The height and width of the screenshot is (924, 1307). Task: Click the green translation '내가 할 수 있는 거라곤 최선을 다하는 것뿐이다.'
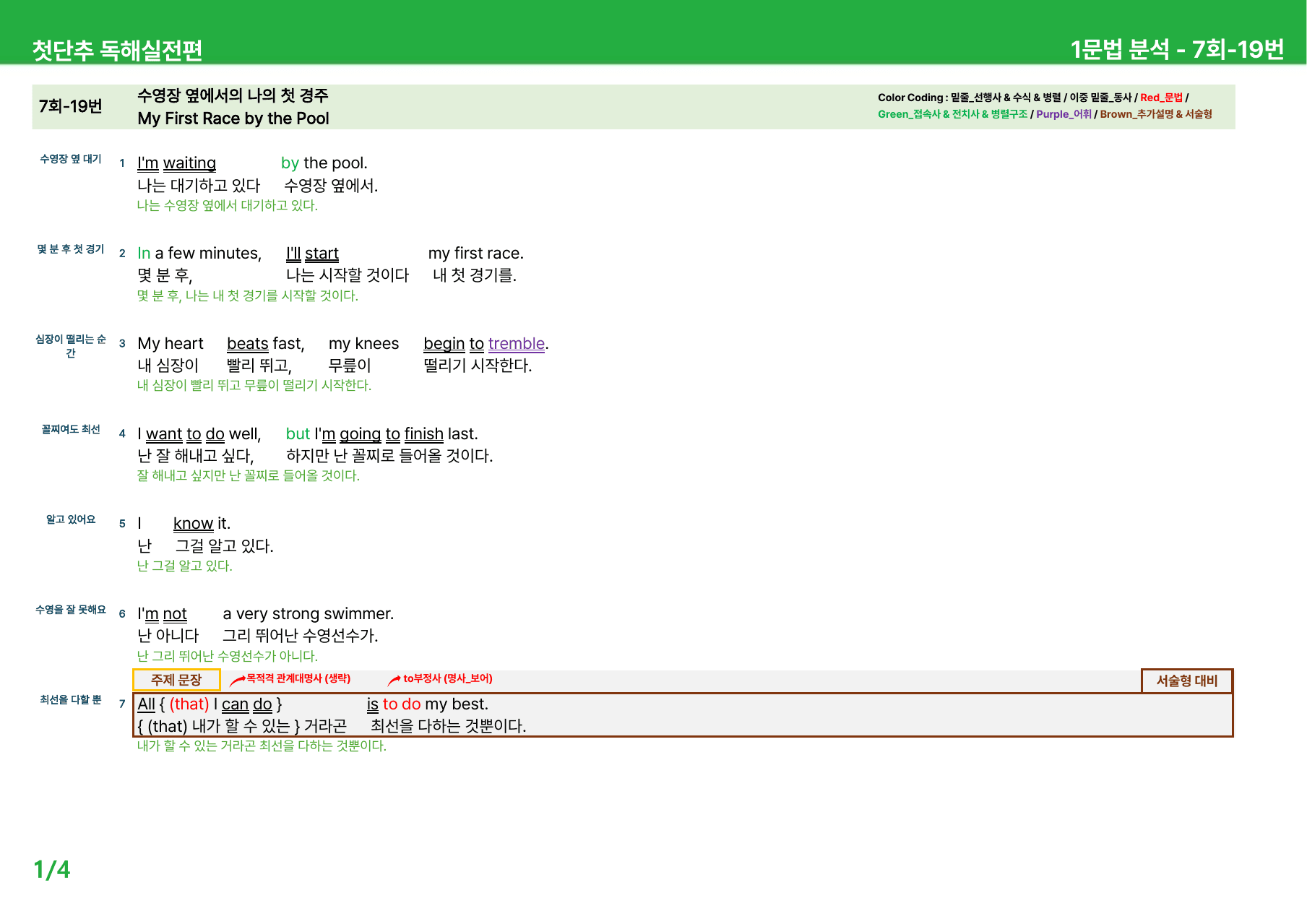(262, 746)
